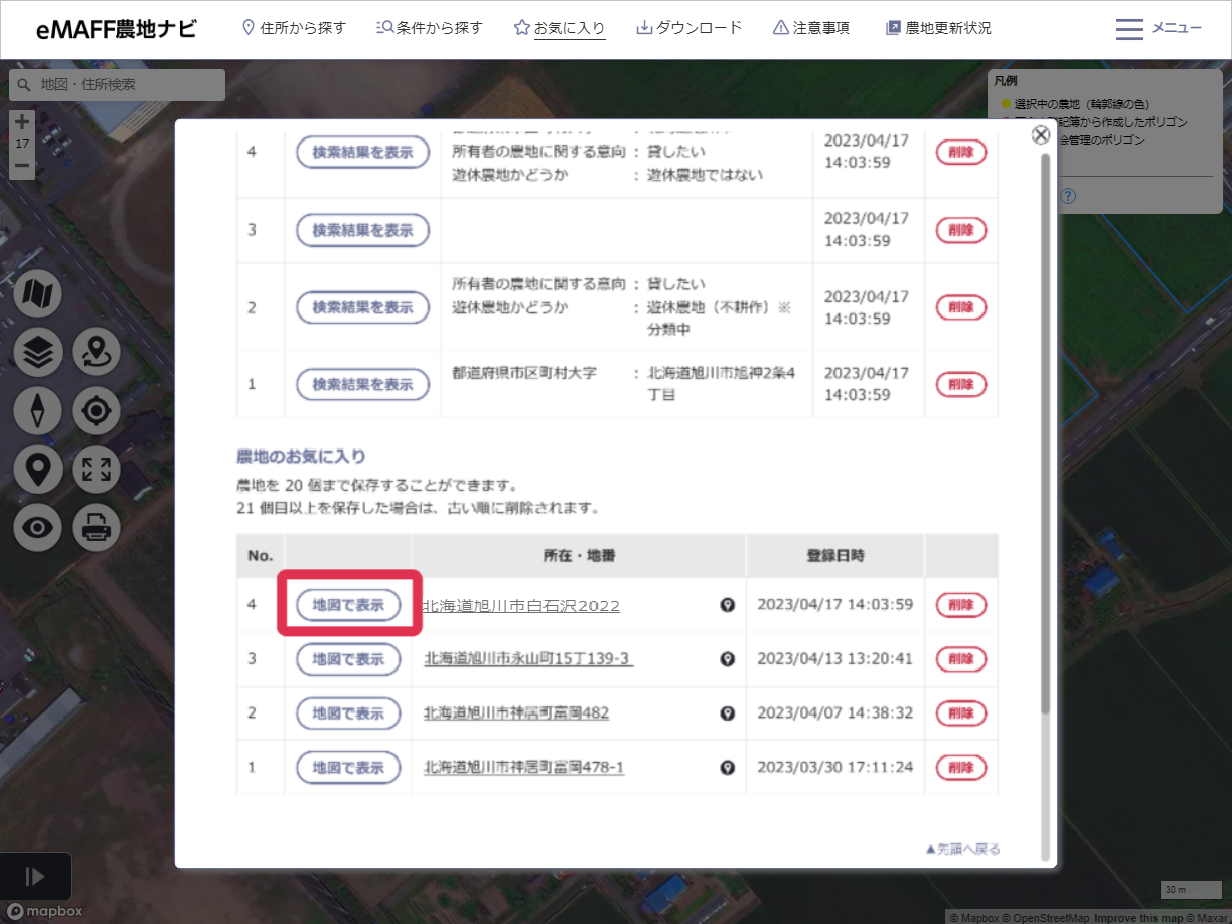Click the 所在・地番 column header
The image size is (1232, 924).
[579, 555]
